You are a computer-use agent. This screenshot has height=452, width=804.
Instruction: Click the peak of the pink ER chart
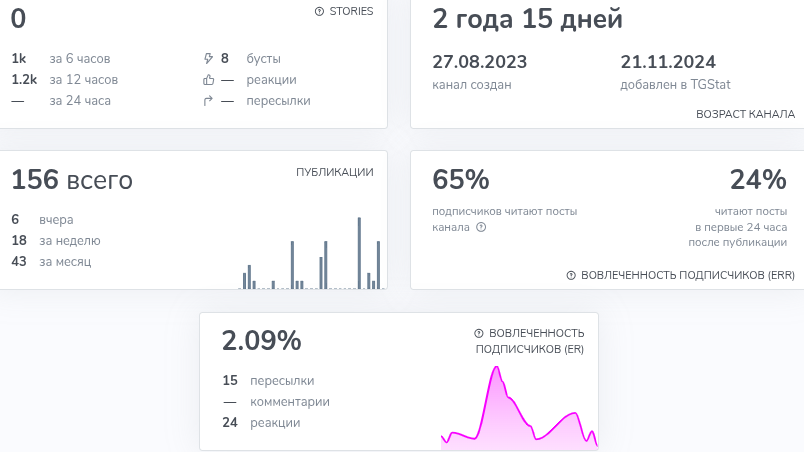(x=496, y=368)
